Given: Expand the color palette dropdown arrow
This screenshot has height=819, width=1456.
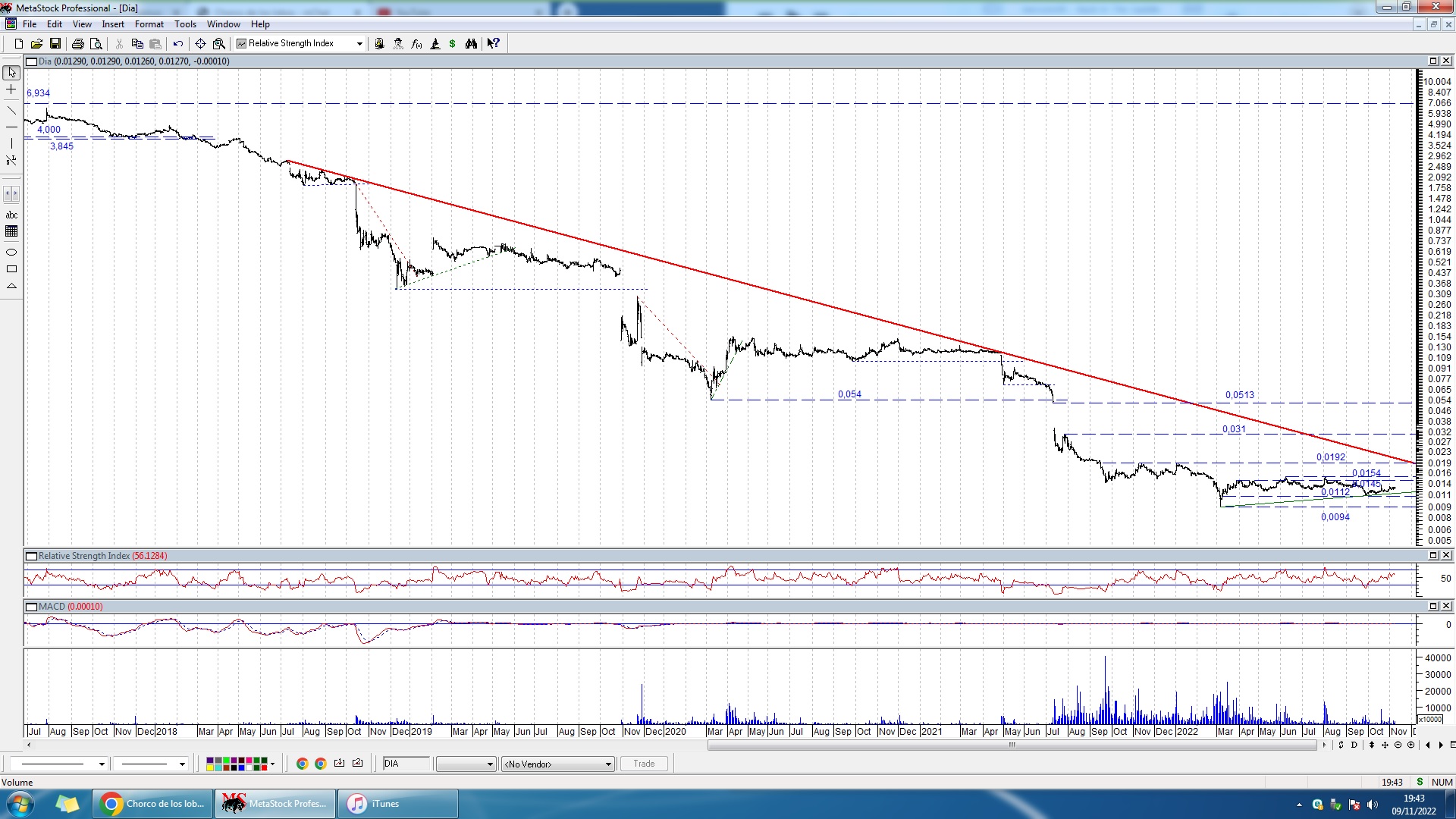Looking at the screenshot, I should pos(273,764).
